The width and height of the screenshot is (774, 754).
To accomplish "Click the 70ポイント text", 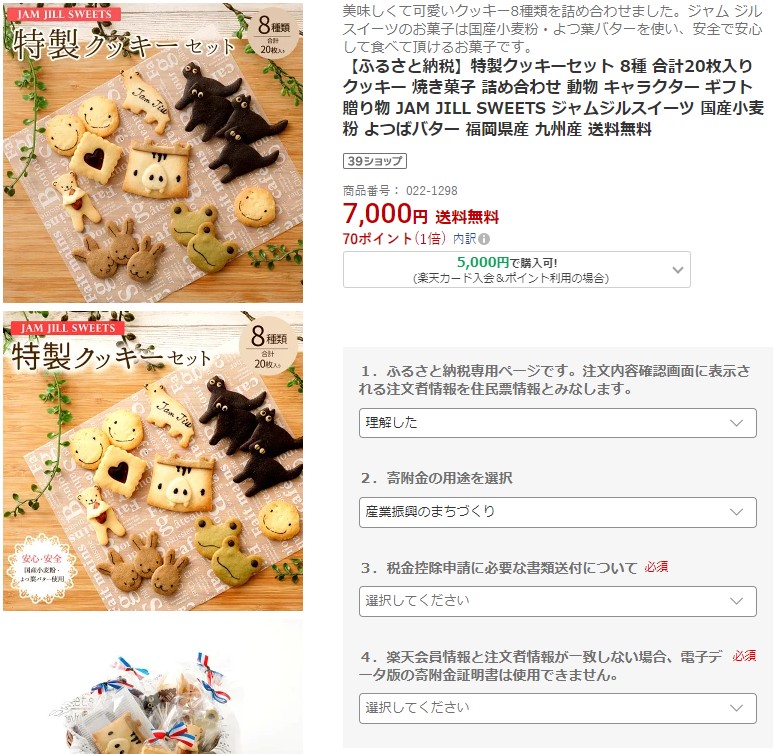I will [377, 239].
